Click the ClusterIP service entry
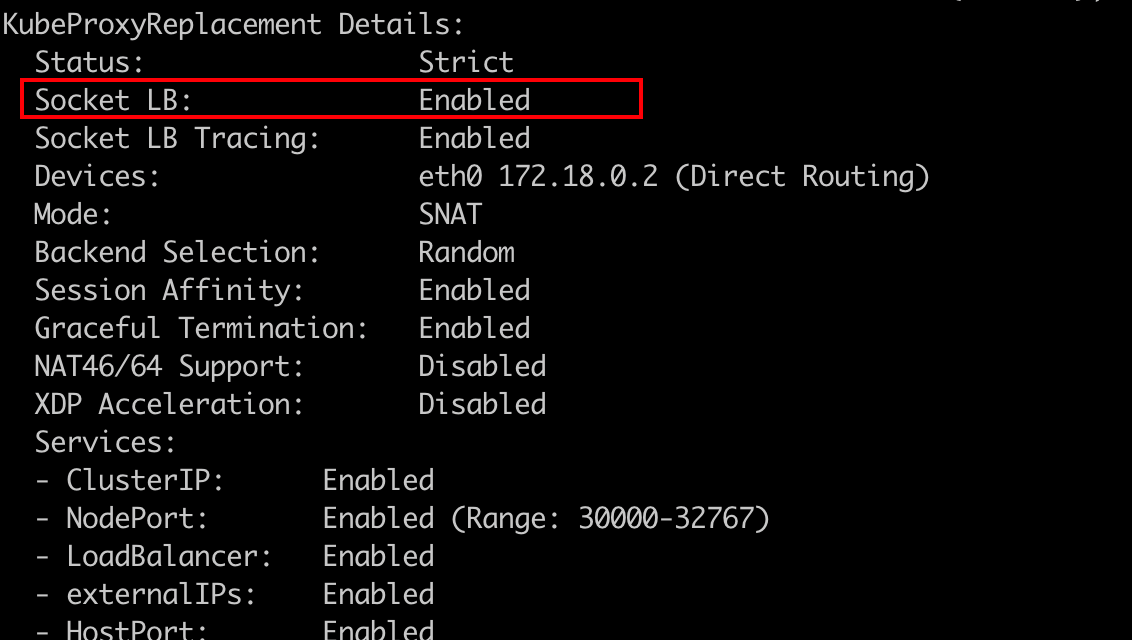The image size is (1132, 640). click(145, 480)
